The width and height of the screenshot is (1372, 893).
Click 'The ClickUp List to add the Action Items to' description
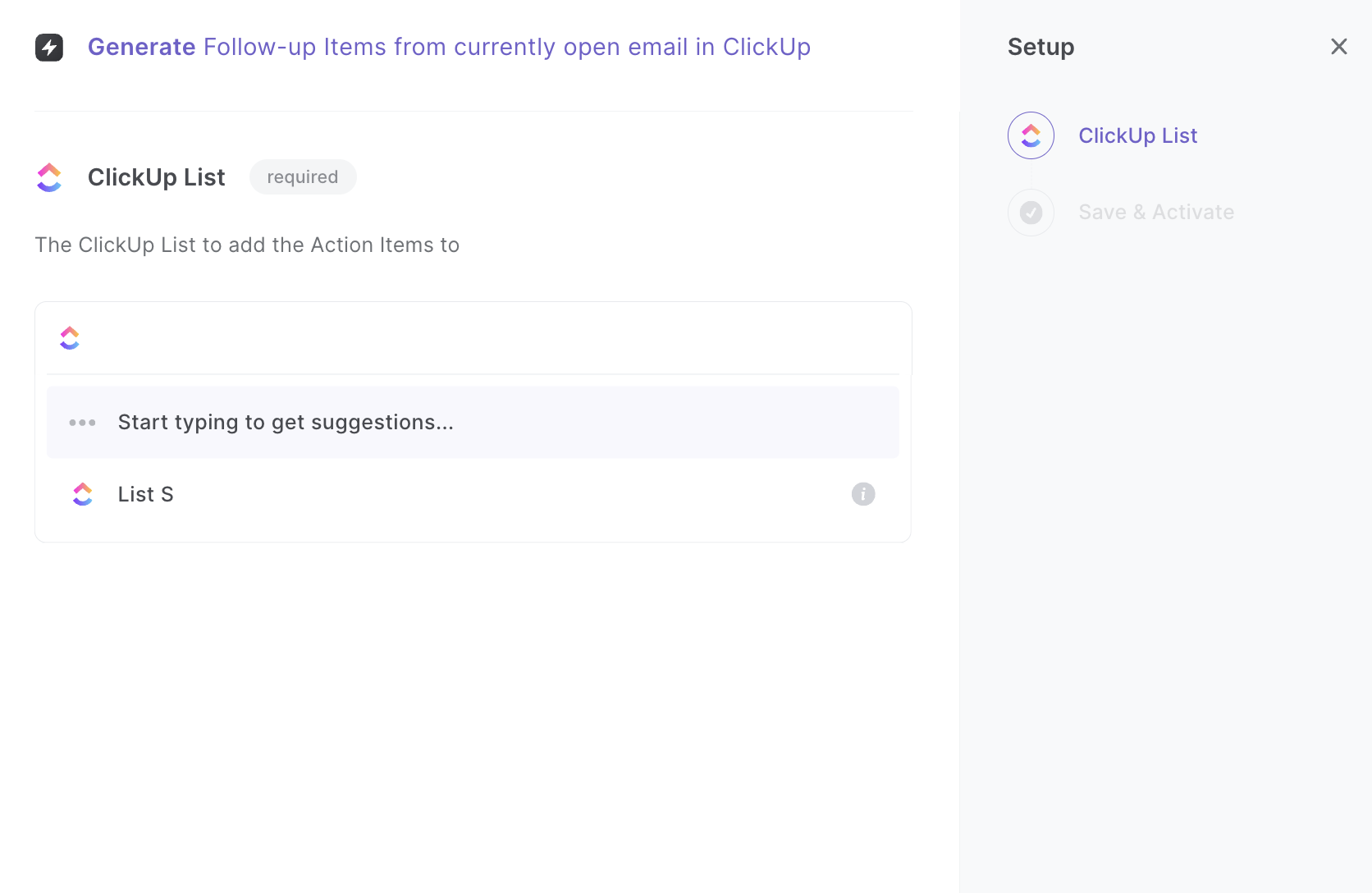pyautogui.click(x=247, y=245)
